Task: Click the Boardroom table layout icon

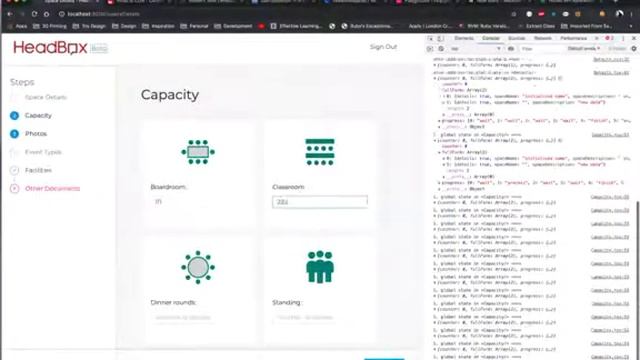Action: pos(198,152)
